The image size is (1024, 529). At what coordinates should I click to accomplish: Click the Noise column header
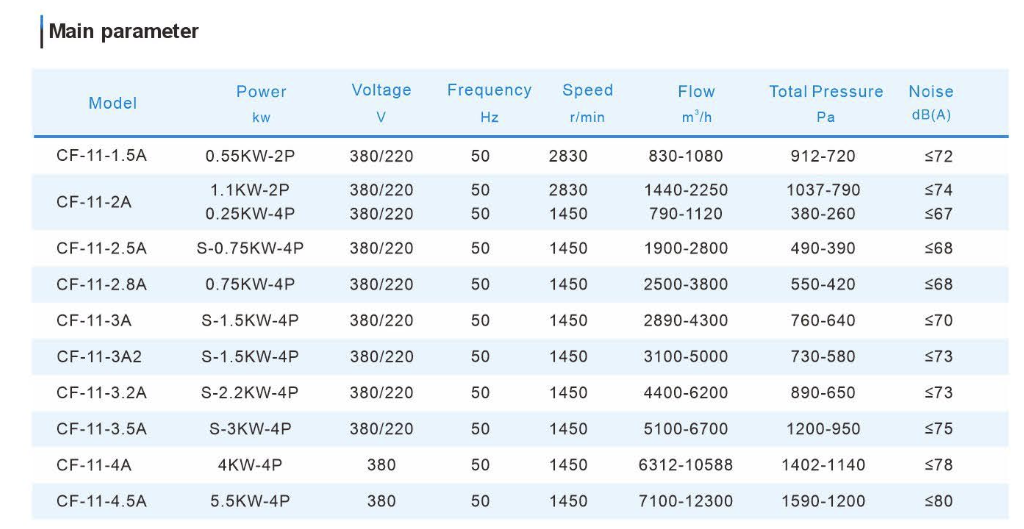click(x=930, y=92)
